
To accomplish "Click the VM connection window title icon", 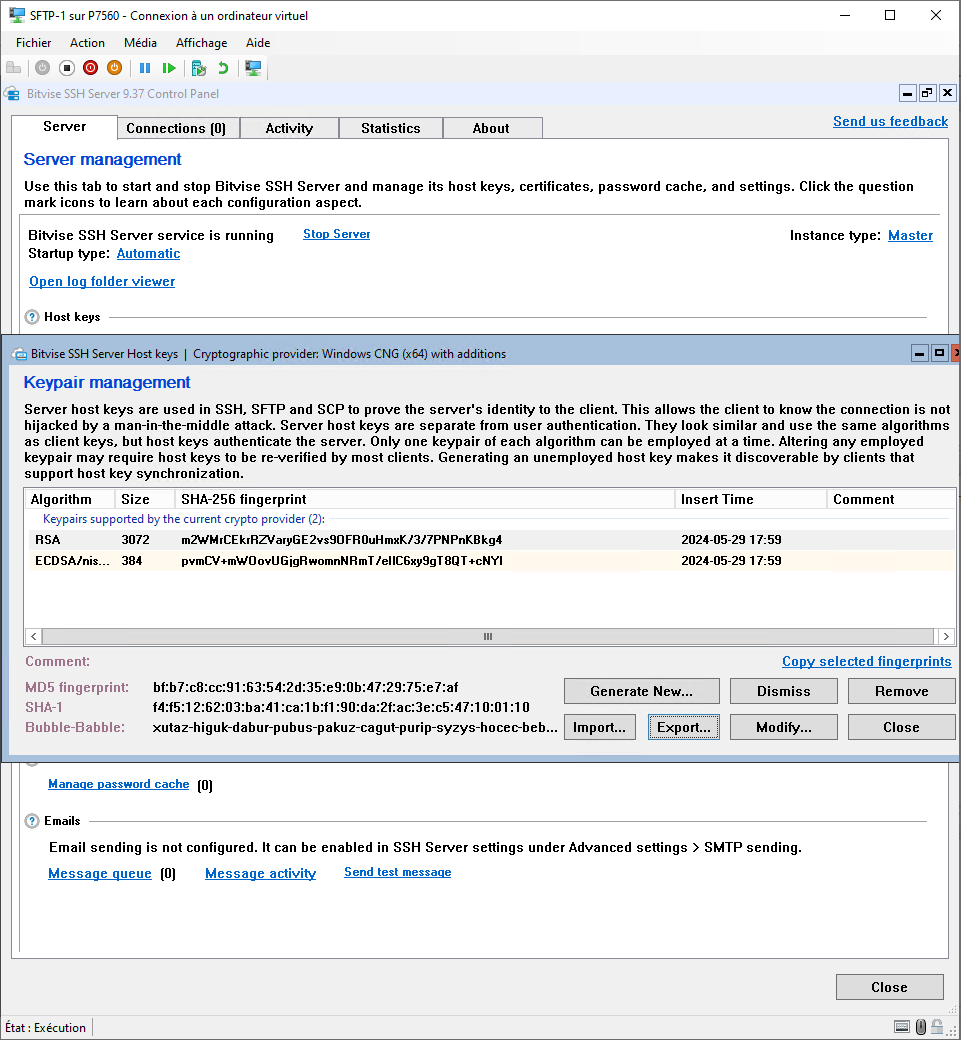I will point(17,15).
